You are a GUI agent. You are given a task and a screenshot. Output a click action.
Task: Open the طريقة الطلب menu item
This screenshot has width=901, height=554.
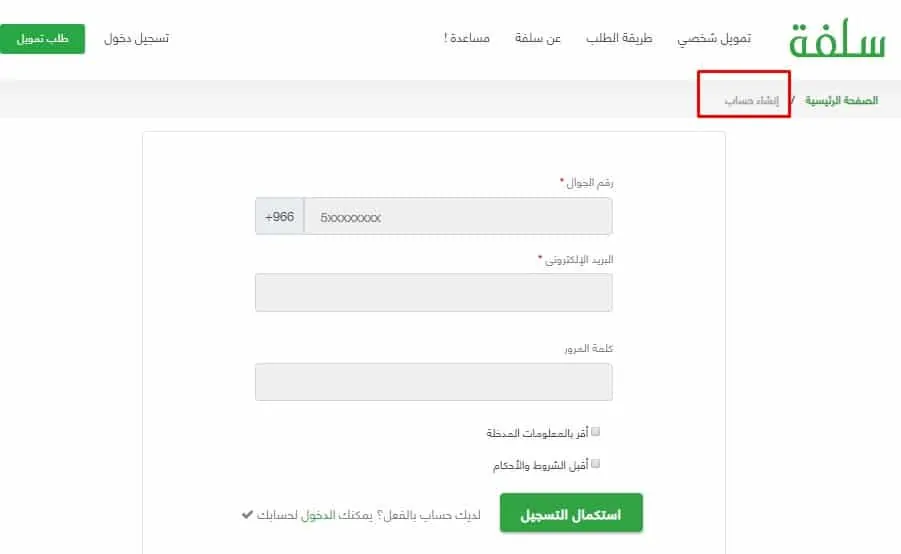(x=619, y=39)
